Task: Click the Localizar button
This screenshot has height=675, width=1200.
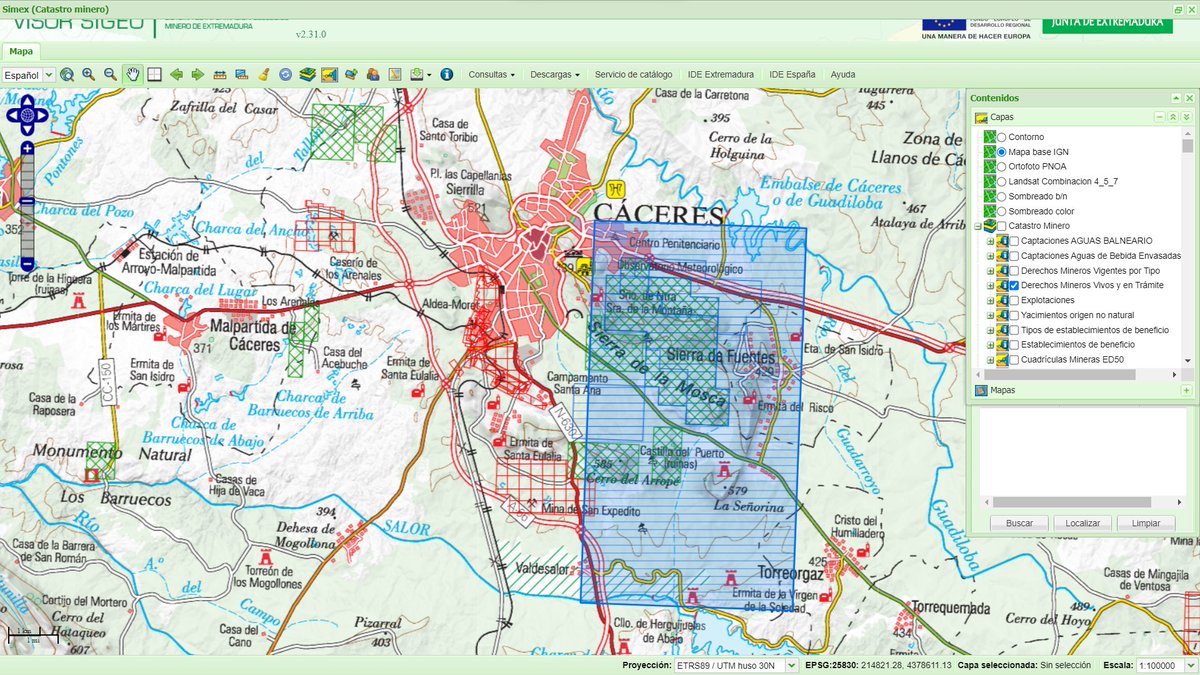Action: coord(1083,523)
